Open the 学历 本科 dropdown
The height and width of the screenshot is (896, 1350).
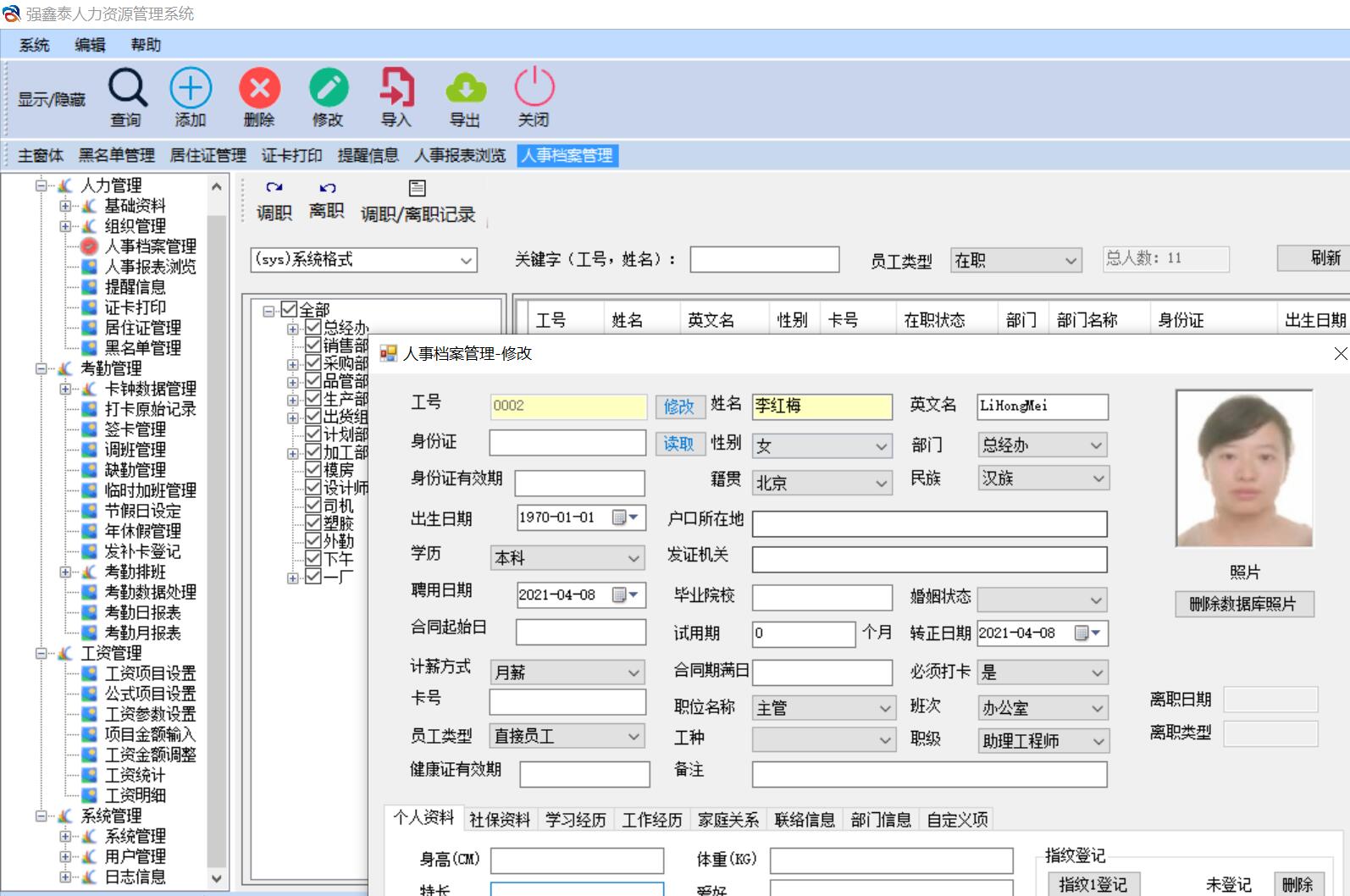pos(567,558)
